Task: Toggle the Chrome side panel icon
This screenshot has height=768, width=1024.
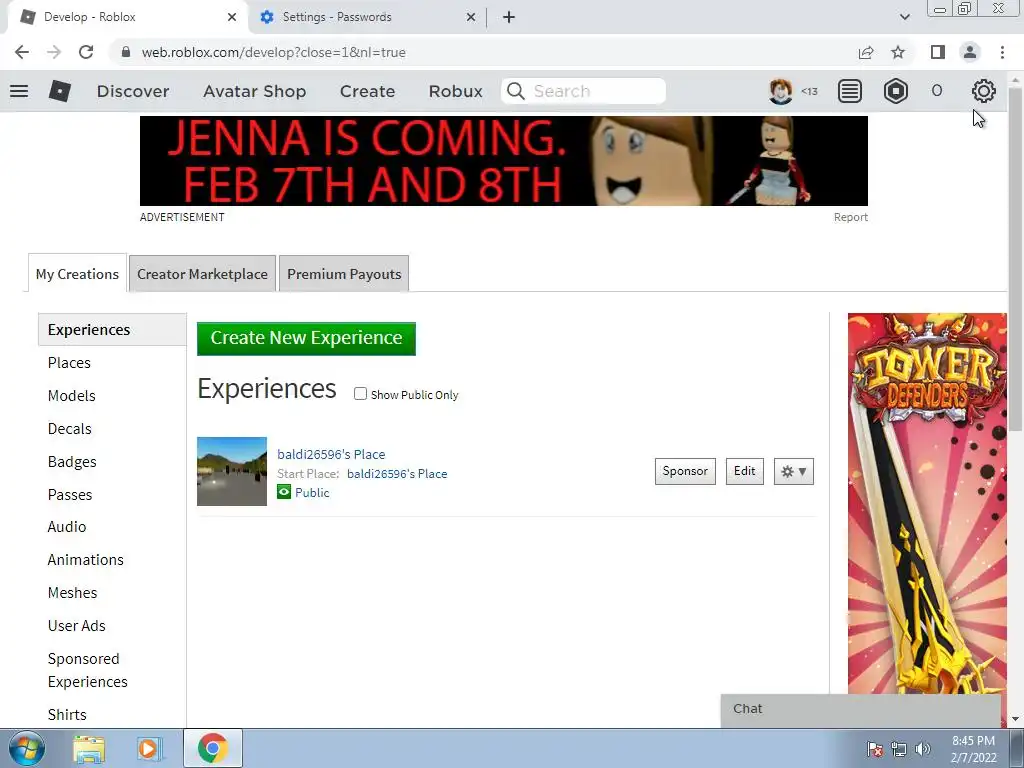Action: pyautogui.click(x=938, y=52)
